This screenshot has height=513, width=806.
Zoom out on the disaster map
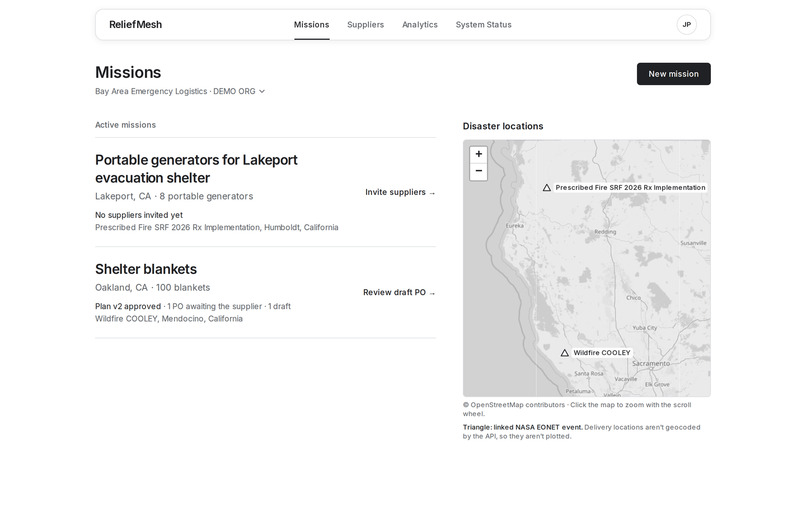tap(479, 171)
